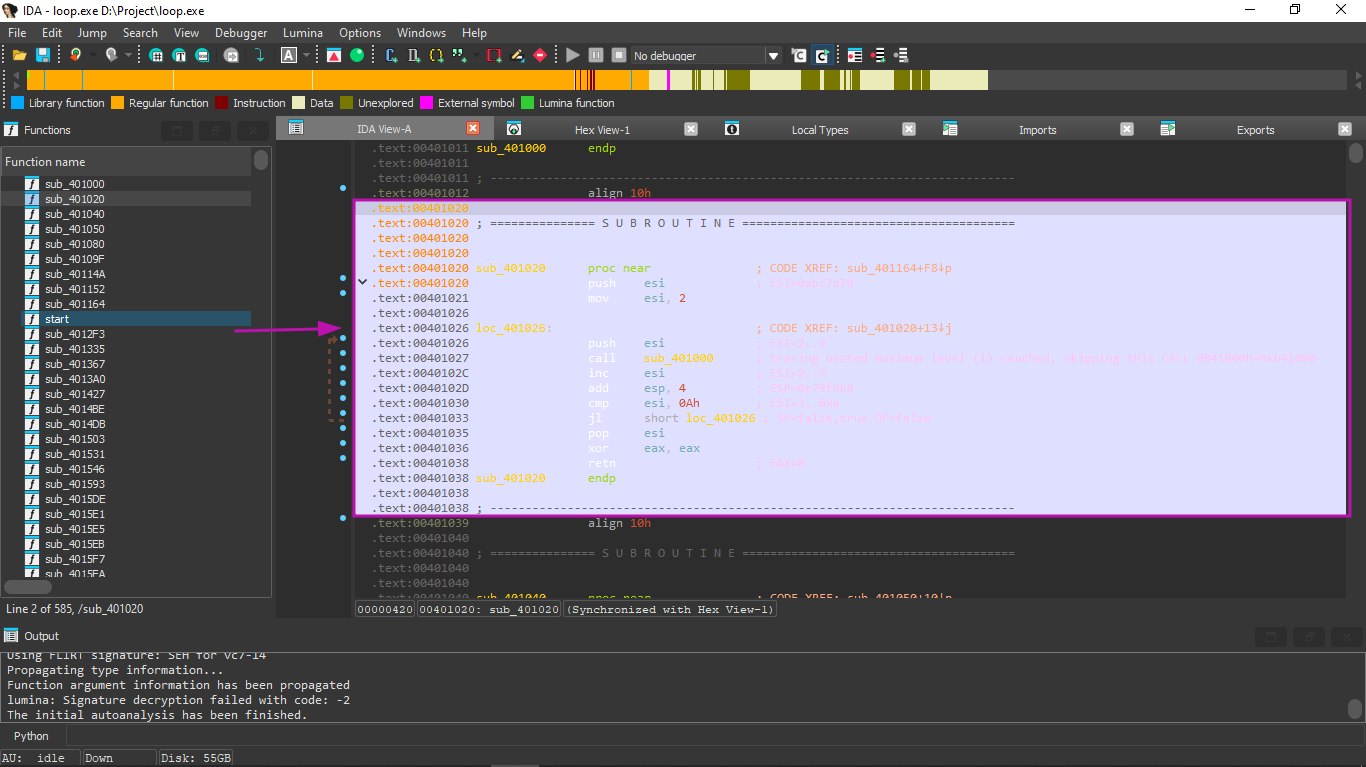Screen dimensions: 1366x767
Task: Open the No debugger dropdown
Action: click(x=773, y=56)
